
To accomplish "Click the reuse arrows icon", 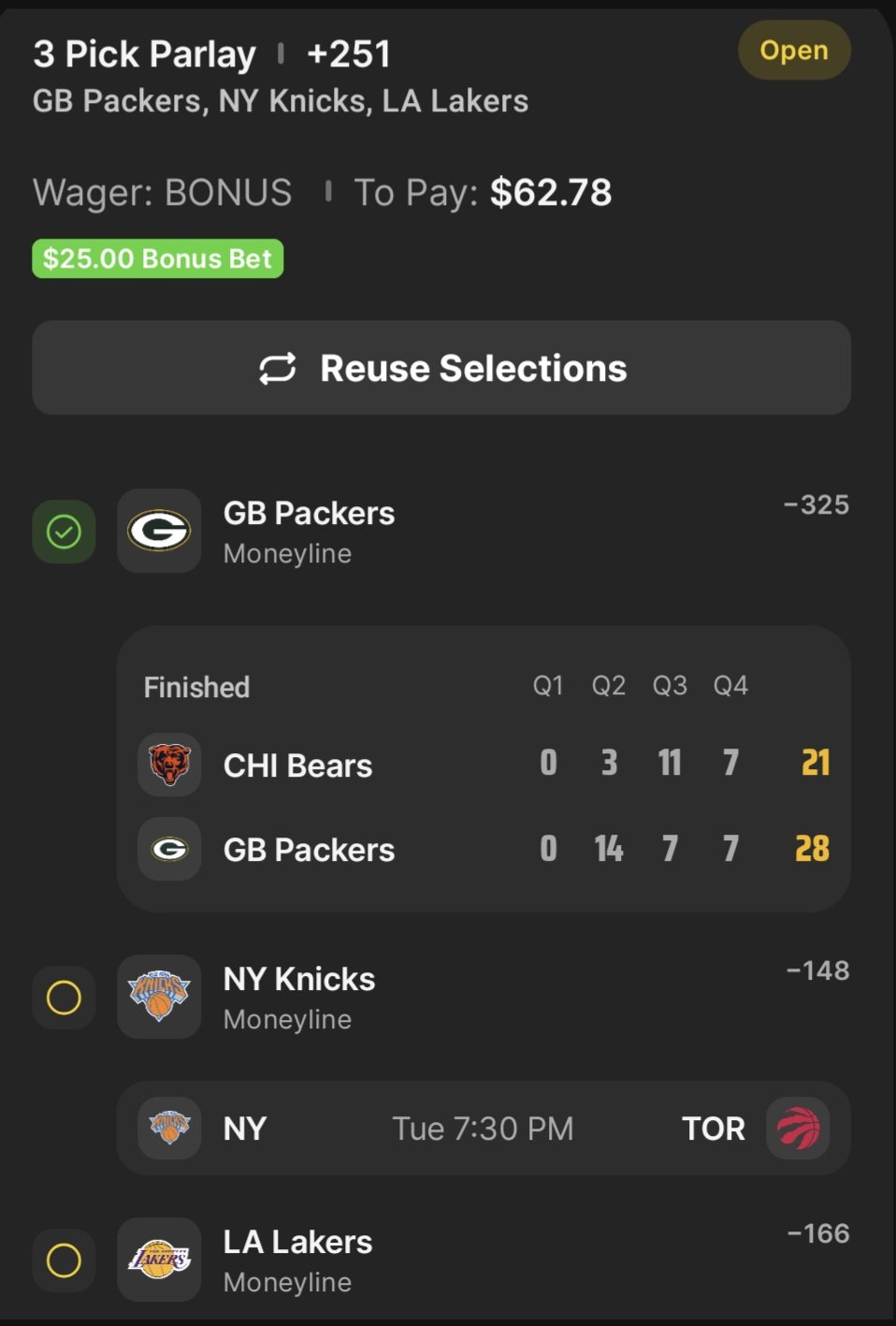I will pos(278,369).
